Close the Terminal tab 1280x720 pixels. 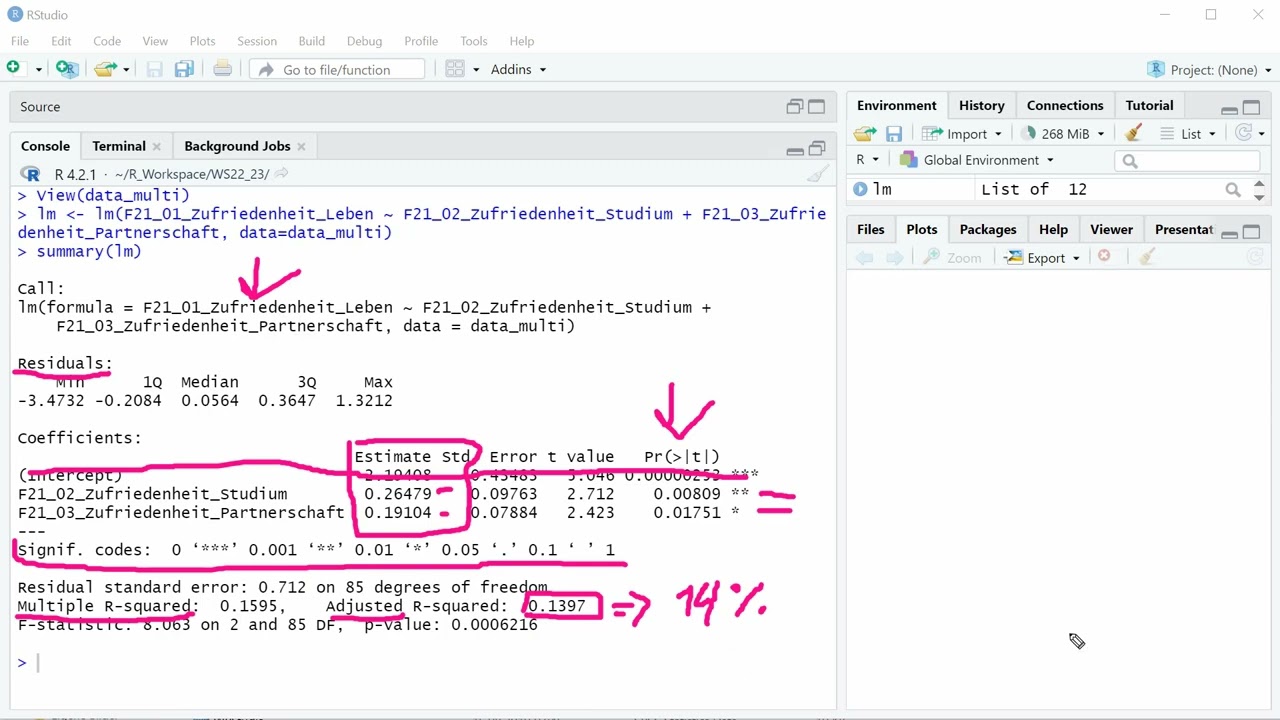[156, 146]
